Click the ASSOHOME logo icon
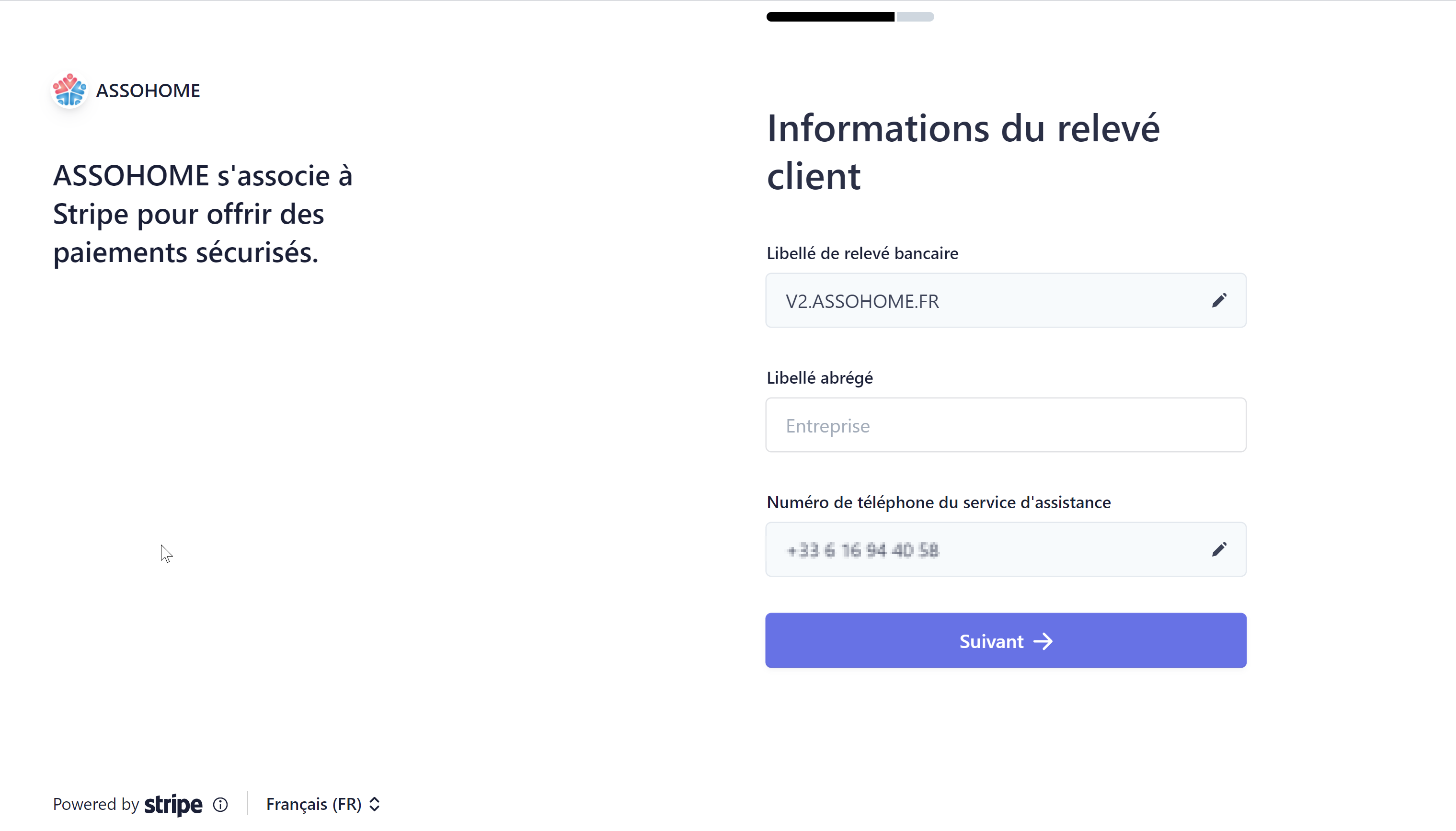The width and height of the screenshot is (1456, 831). [69, 90]
